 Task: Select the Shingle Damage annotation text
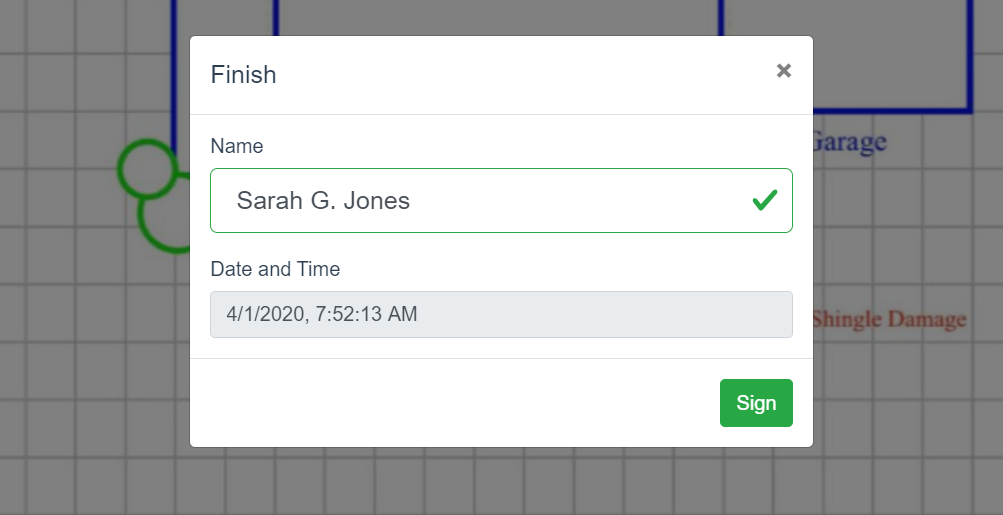pos(889,319)
